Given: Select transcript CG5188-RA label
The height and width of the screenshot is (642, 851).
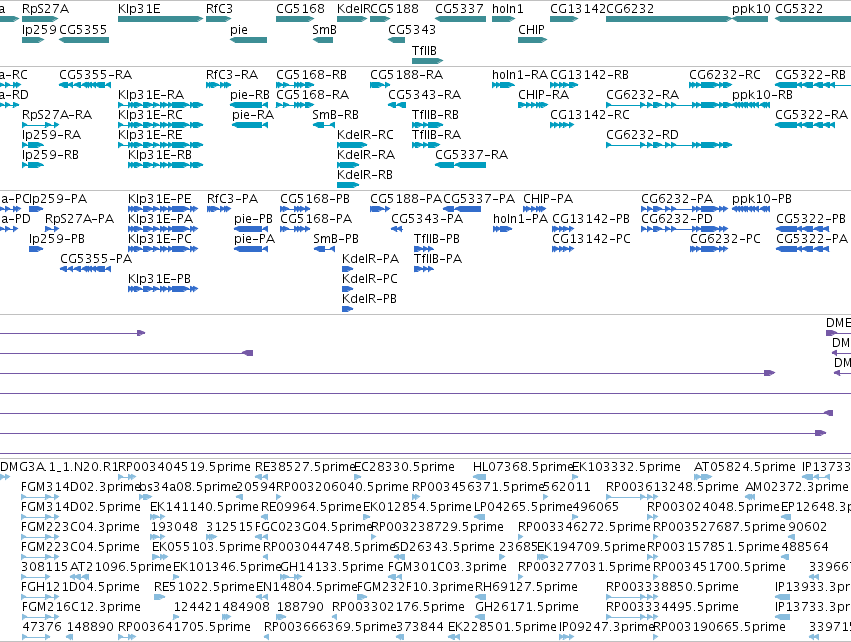Looking at the screenshot, I should (x=407, y=74).
